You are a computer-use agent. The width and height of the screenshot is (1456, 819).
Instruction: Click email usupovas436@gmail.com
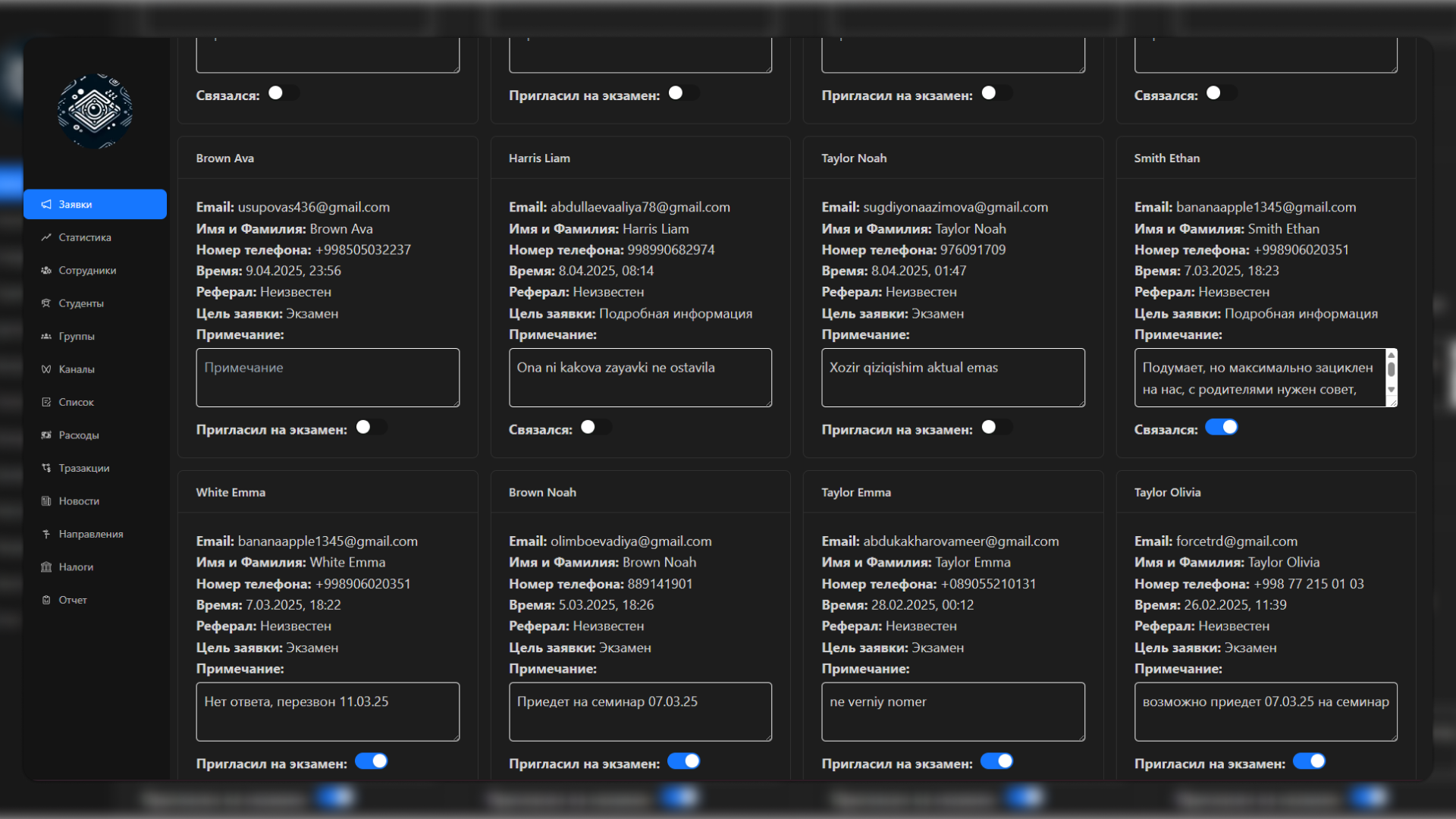(314, 207)
